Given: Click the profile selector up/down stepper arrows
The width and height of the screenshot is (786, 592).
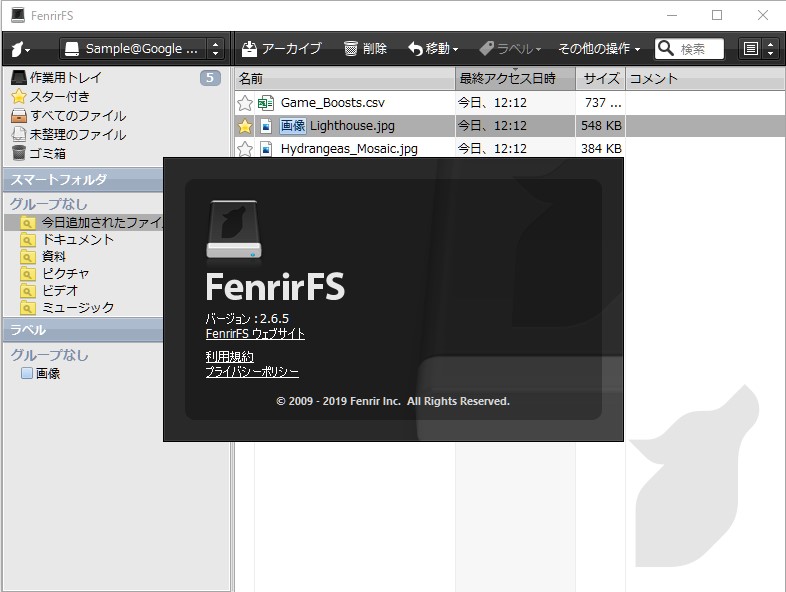Looking at the screenshot, I should [x=216, y=49].
